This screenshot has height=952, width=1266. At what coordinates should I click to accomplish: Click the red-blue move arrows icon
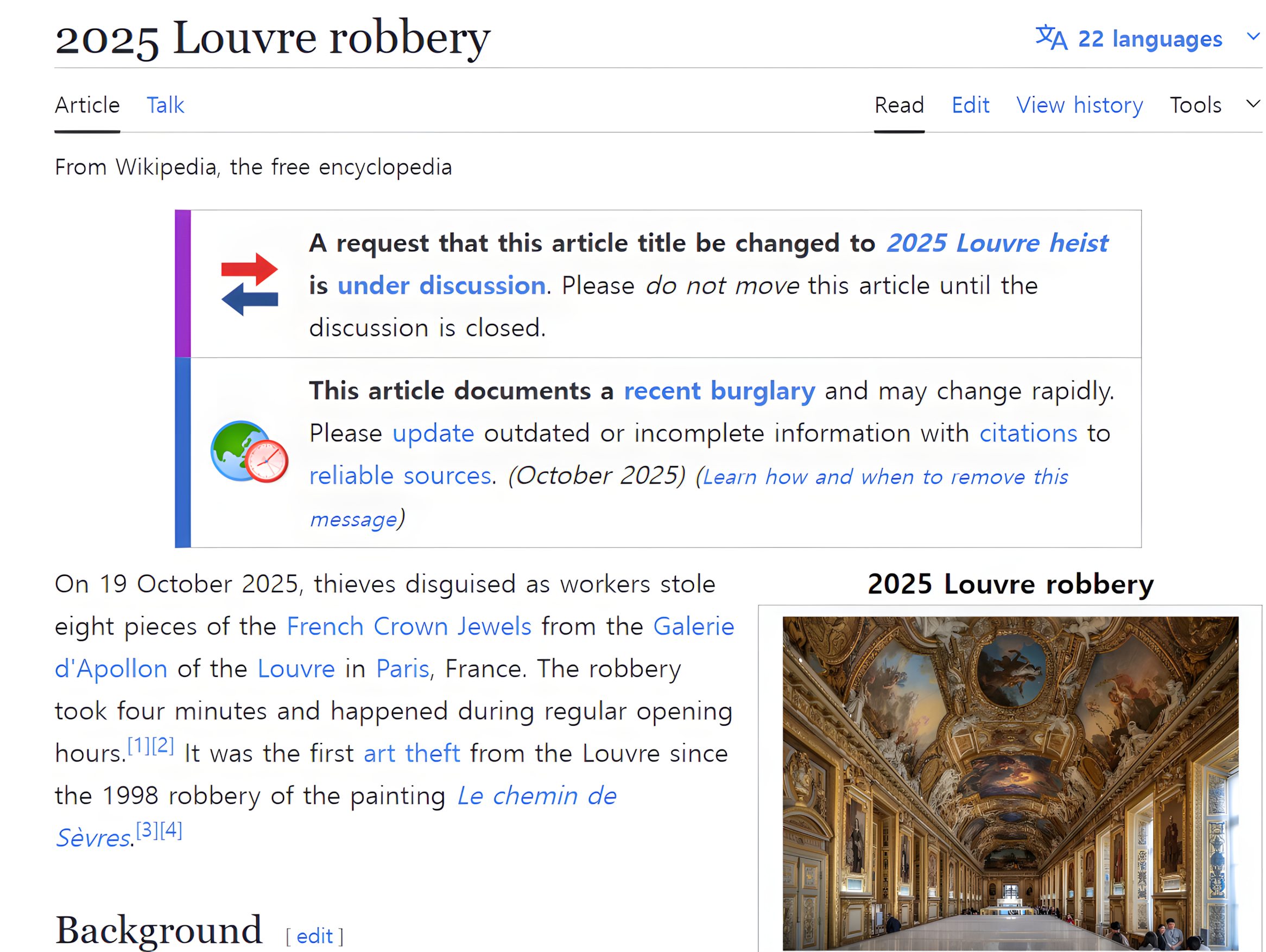(x=250, y=284)
